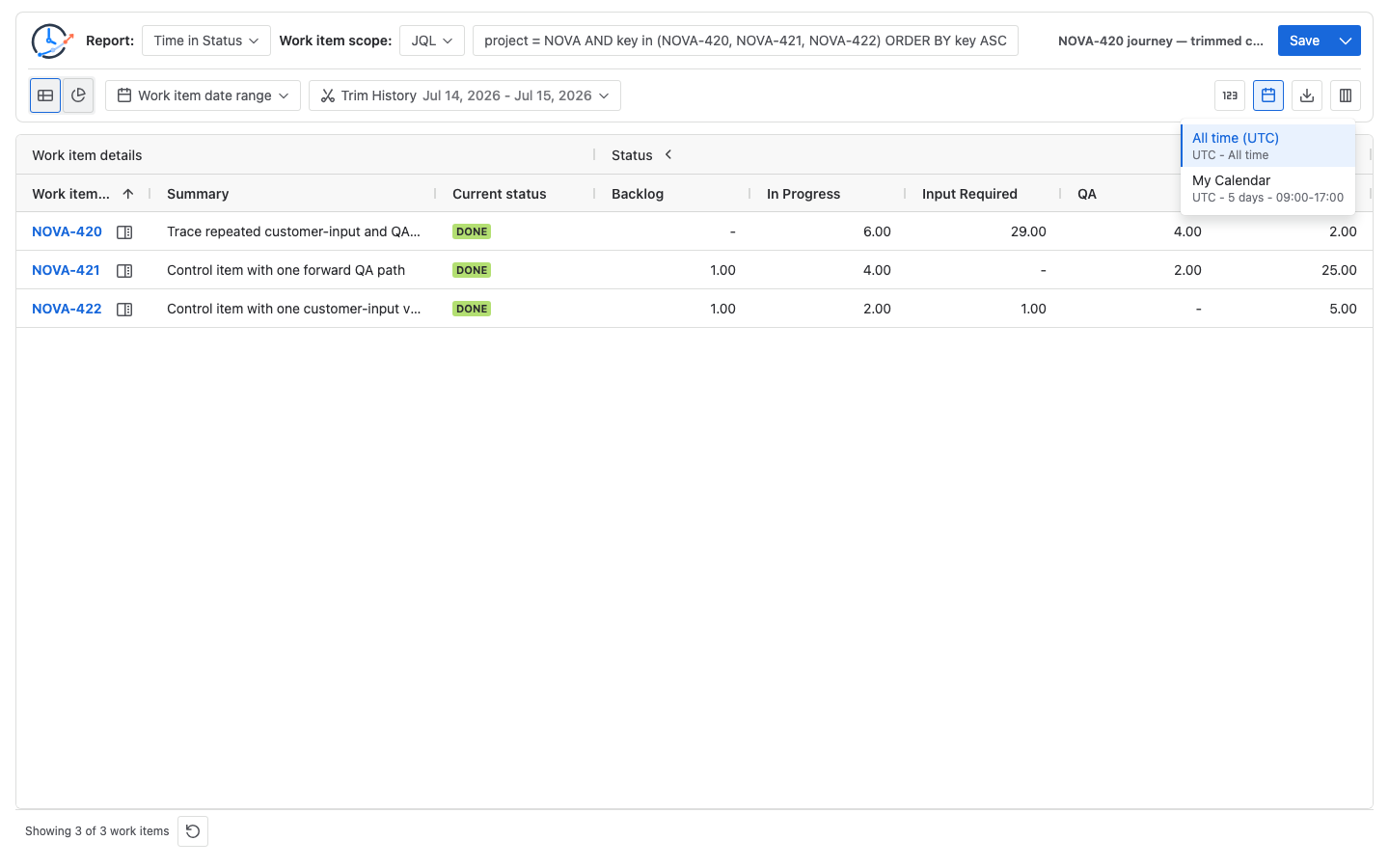Open NOVA-420 side panel preview icon
The image size is (1389, 868).
click(124, 231)
